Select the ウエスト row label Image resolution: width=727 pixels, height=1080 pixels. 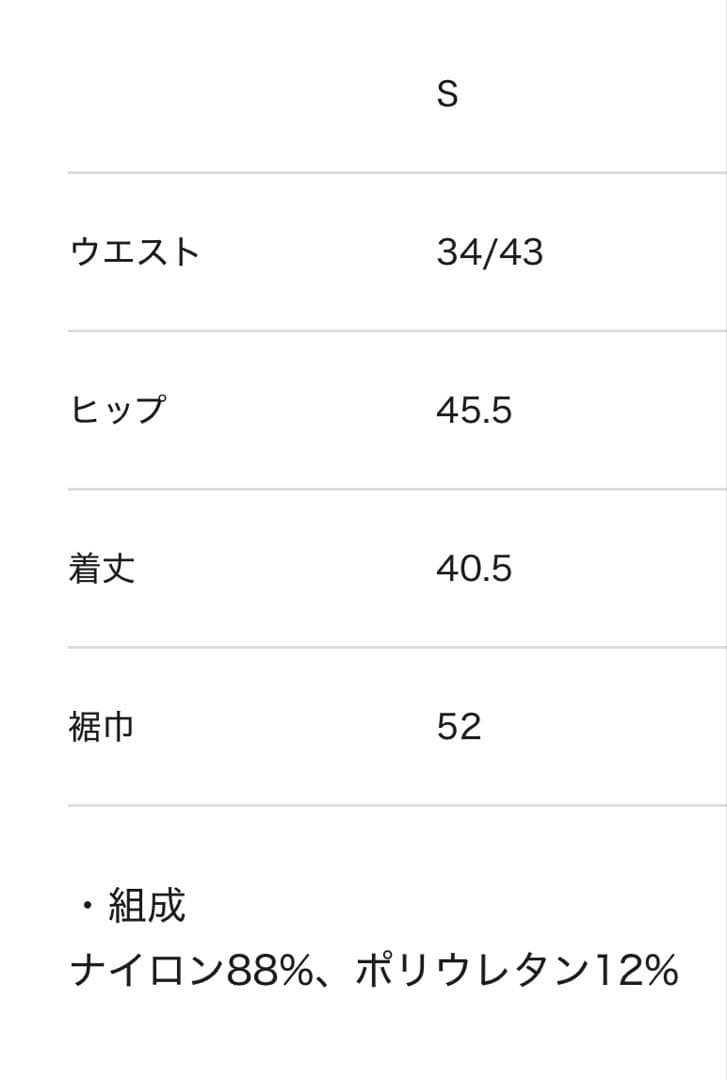point(135,252)
